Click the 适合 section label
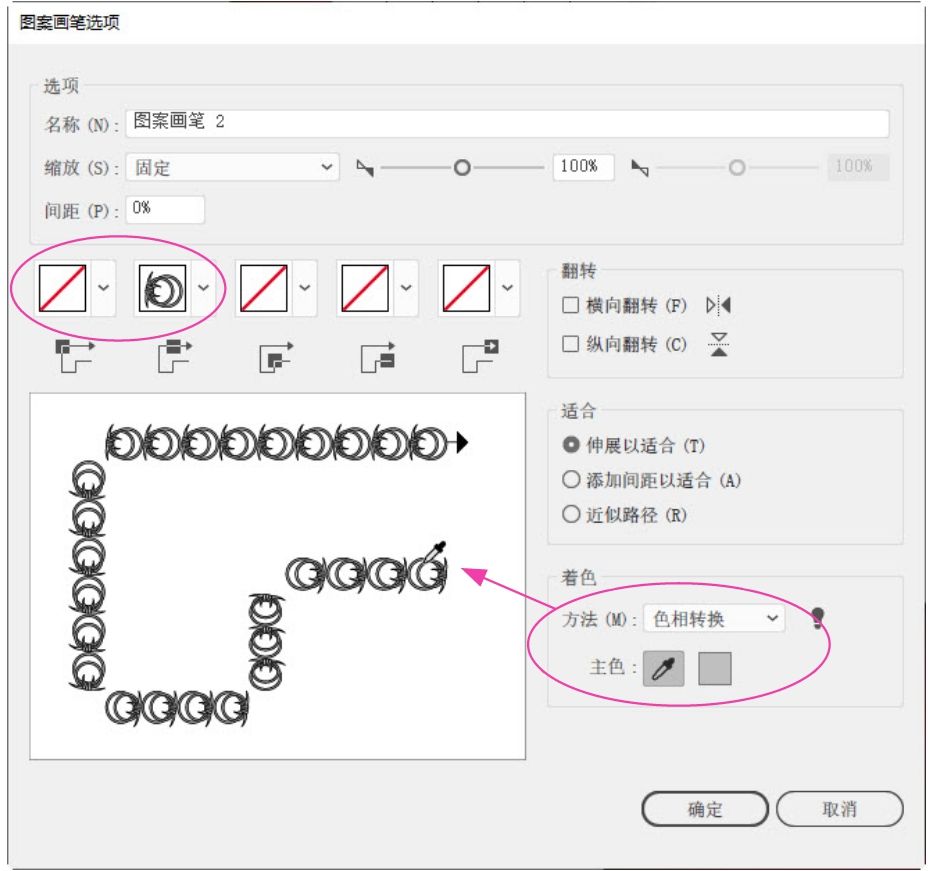 578,410
